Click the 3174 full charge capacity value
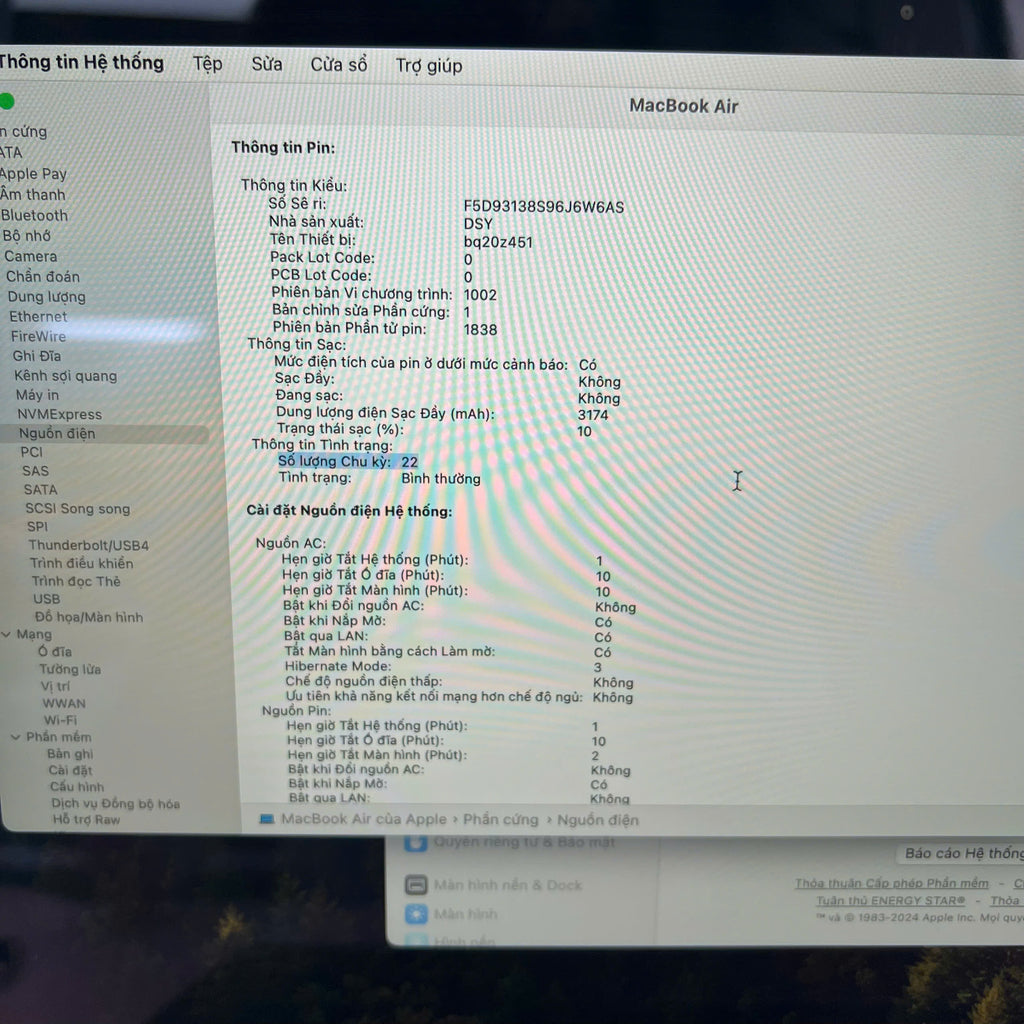Viewport: 1024px width, 1024px height. click(x=593, y=415)
